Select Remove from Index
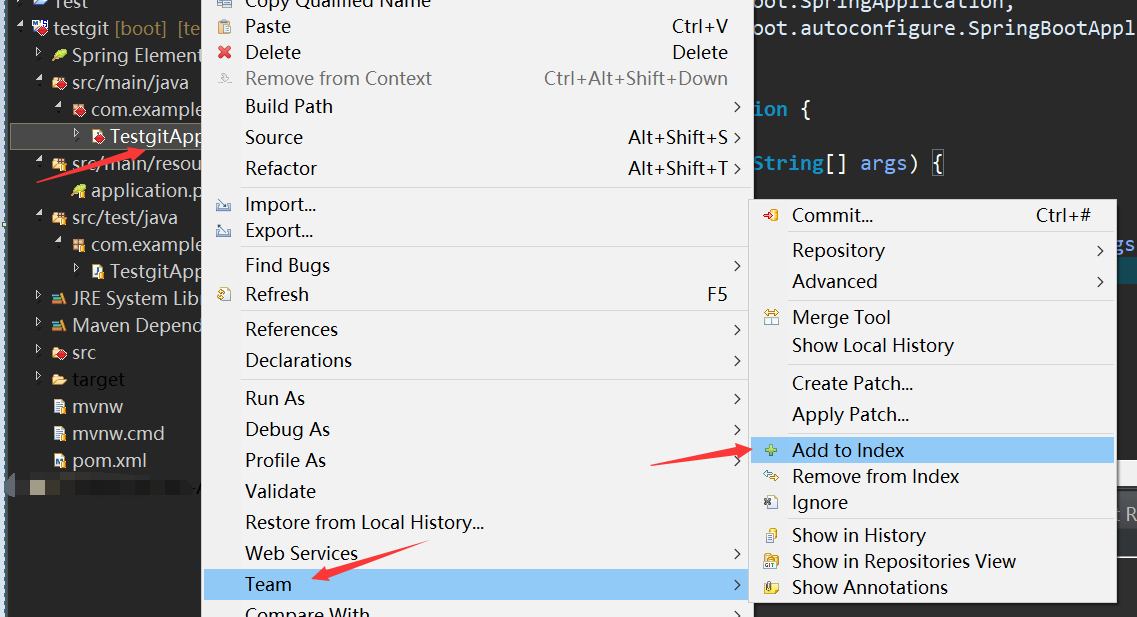This screenshot has height=617, width=1137. (933, 476)
